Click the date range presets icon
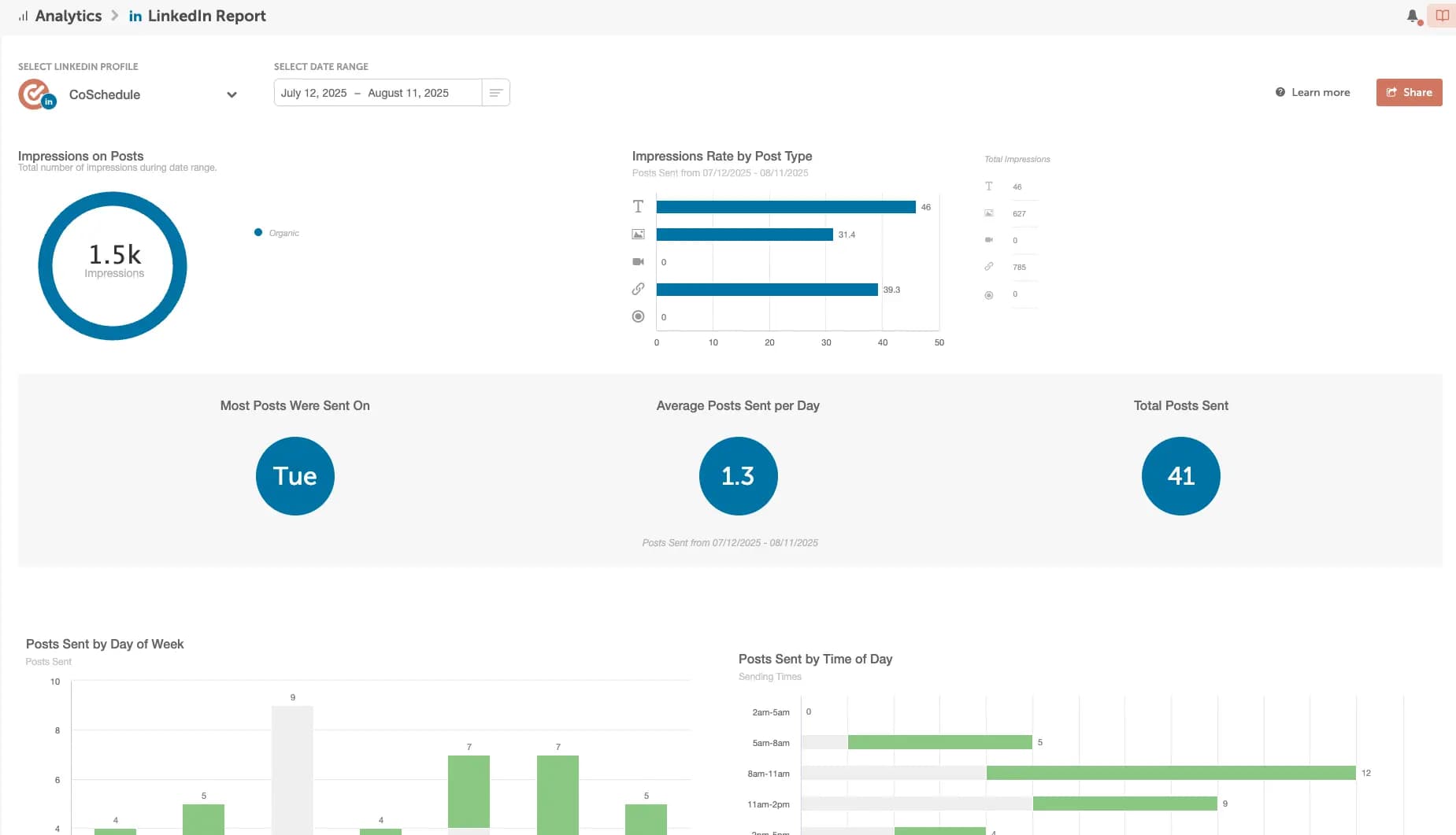Viewport: 1456px width, 835px height. [x=495, y=93]
